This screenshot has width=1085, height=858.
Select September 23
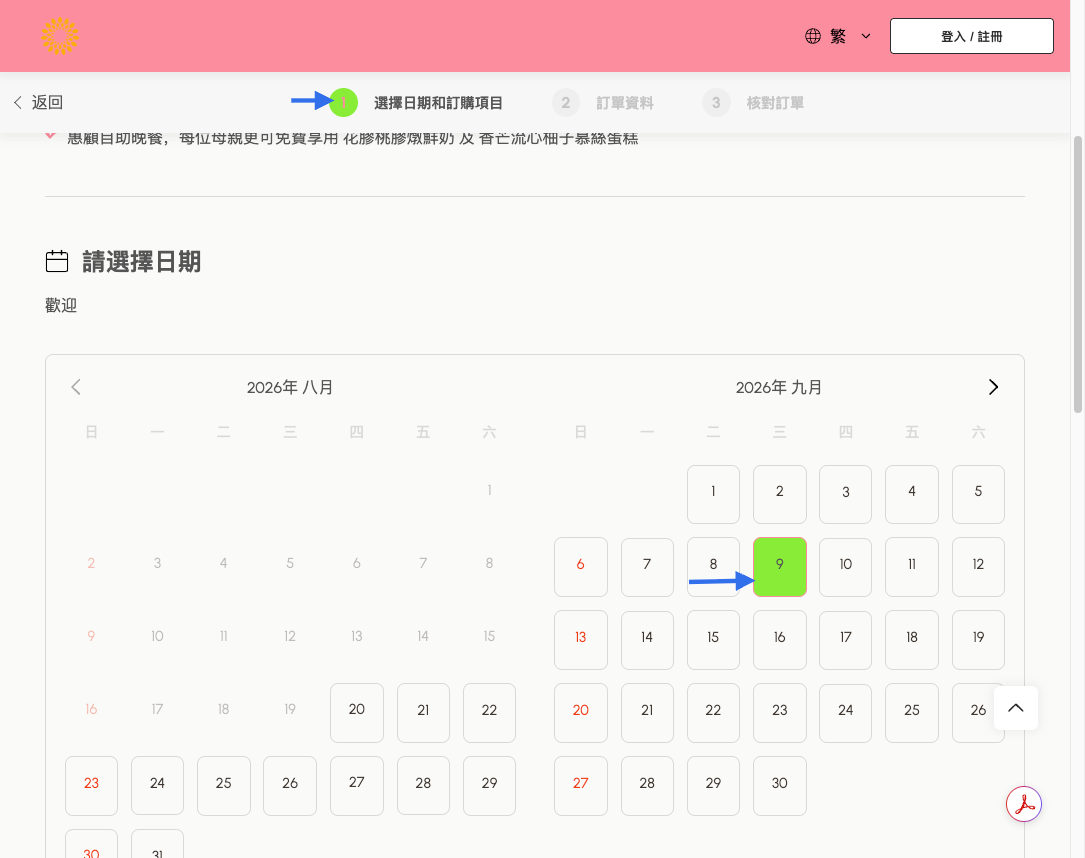click(780, 713)
